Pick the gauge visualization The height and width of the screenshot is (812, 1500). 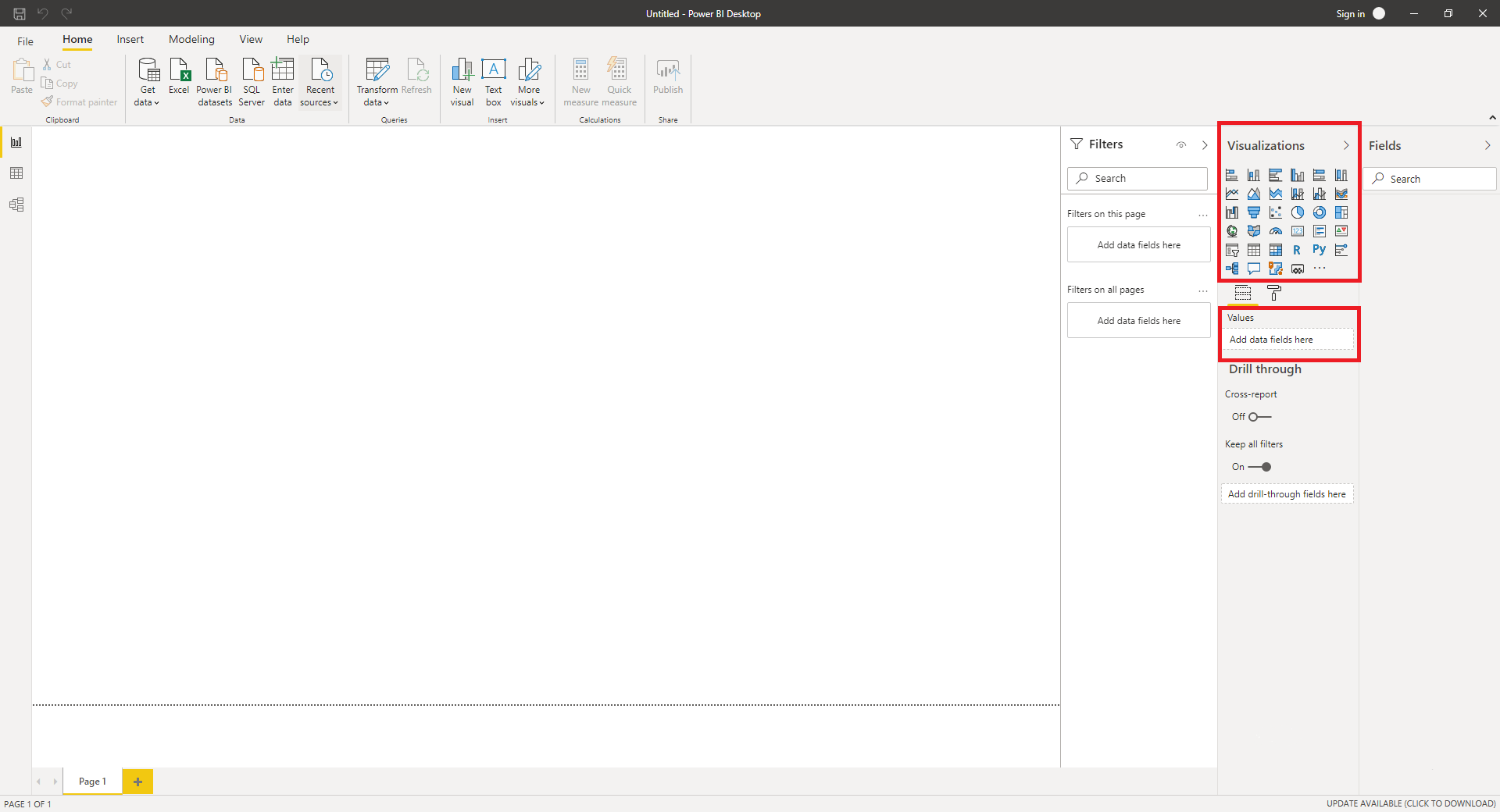pyautogui.click(x=1275, y=231)
